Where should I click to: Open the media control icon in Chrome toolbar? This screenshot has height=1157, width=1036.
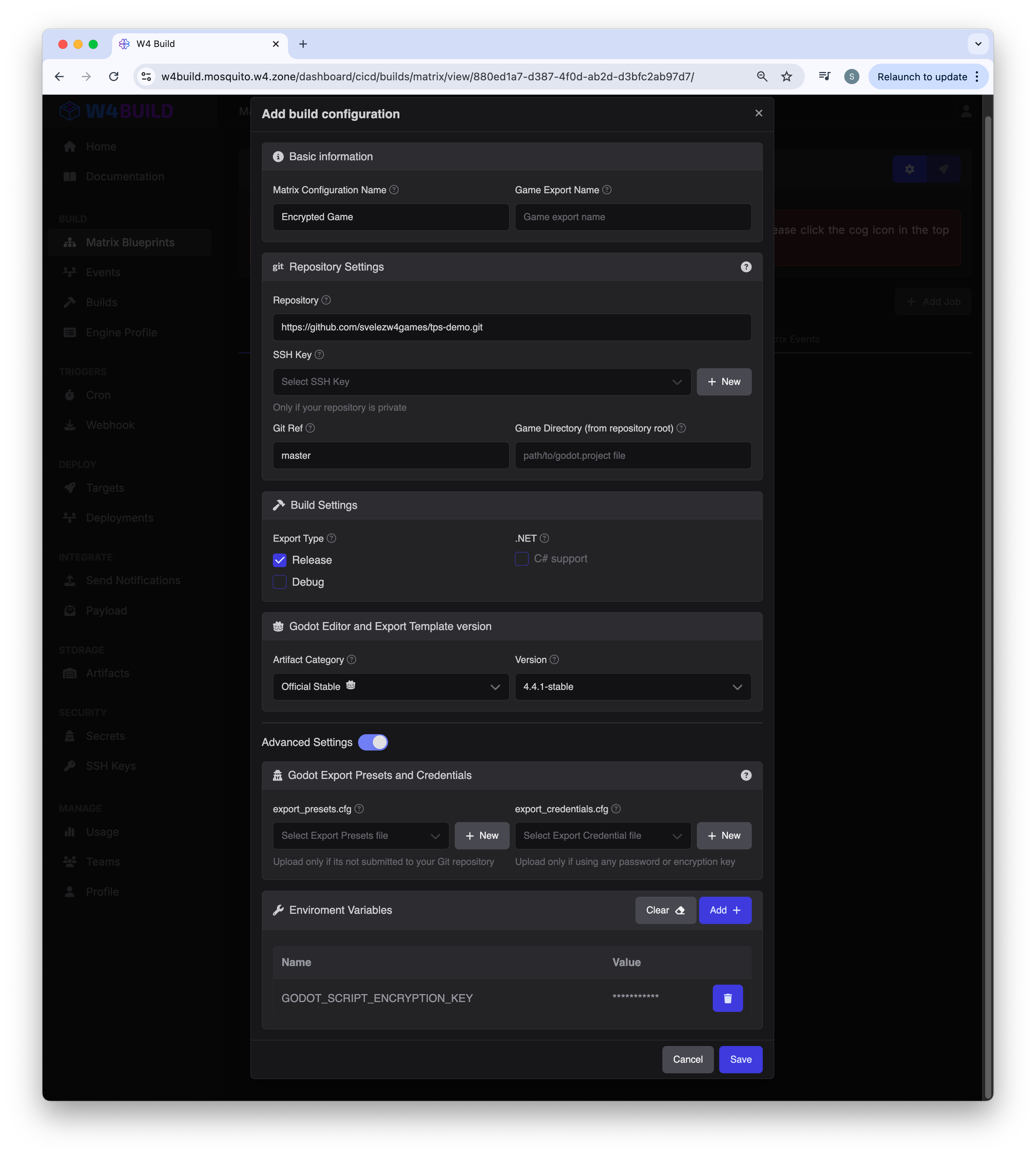pyautogui.click(x=824, y=76)
